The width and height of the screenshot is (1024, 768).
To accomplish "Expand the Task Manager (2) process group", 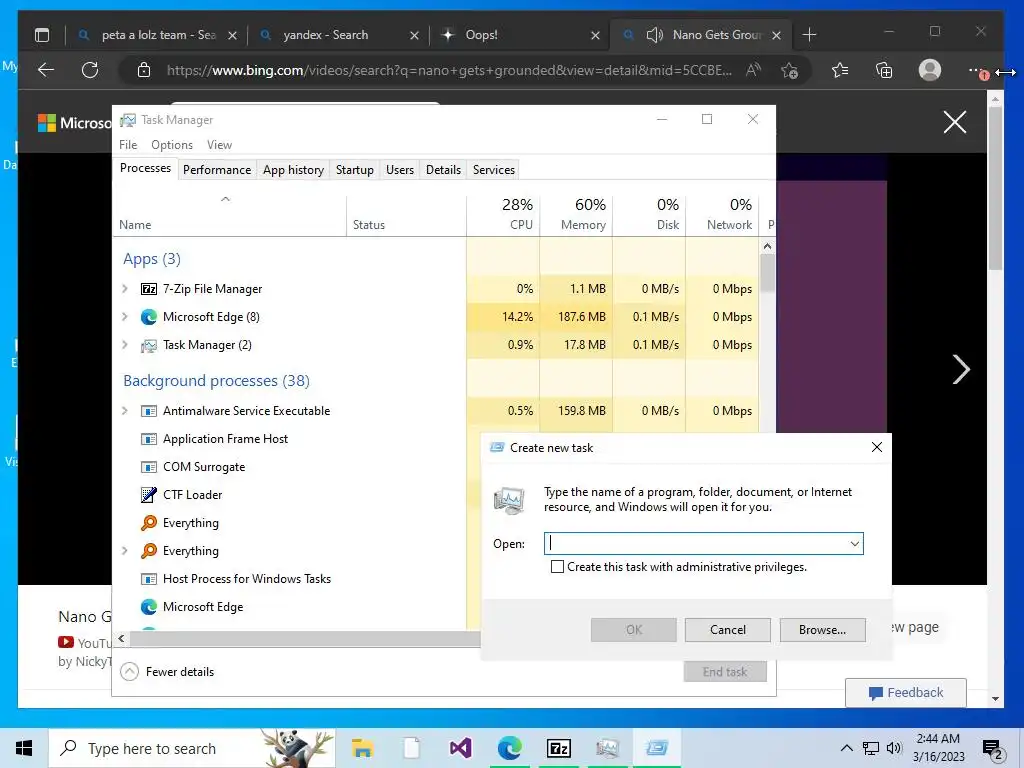I will point(125,345).
